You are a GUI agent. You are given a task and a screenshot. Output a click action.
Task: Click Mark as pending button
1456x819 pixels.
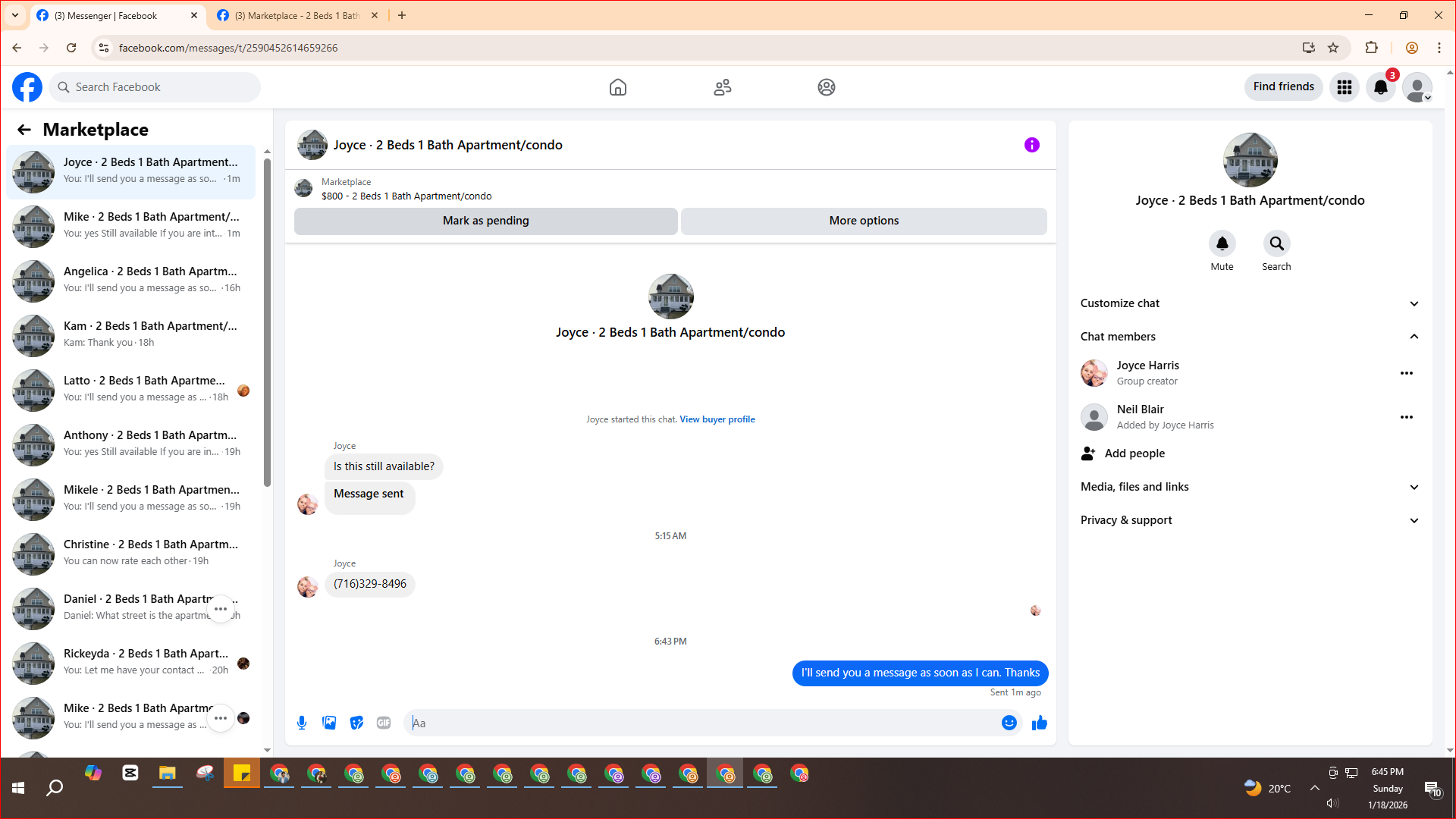pyautogui.click(x=485, y=221)
